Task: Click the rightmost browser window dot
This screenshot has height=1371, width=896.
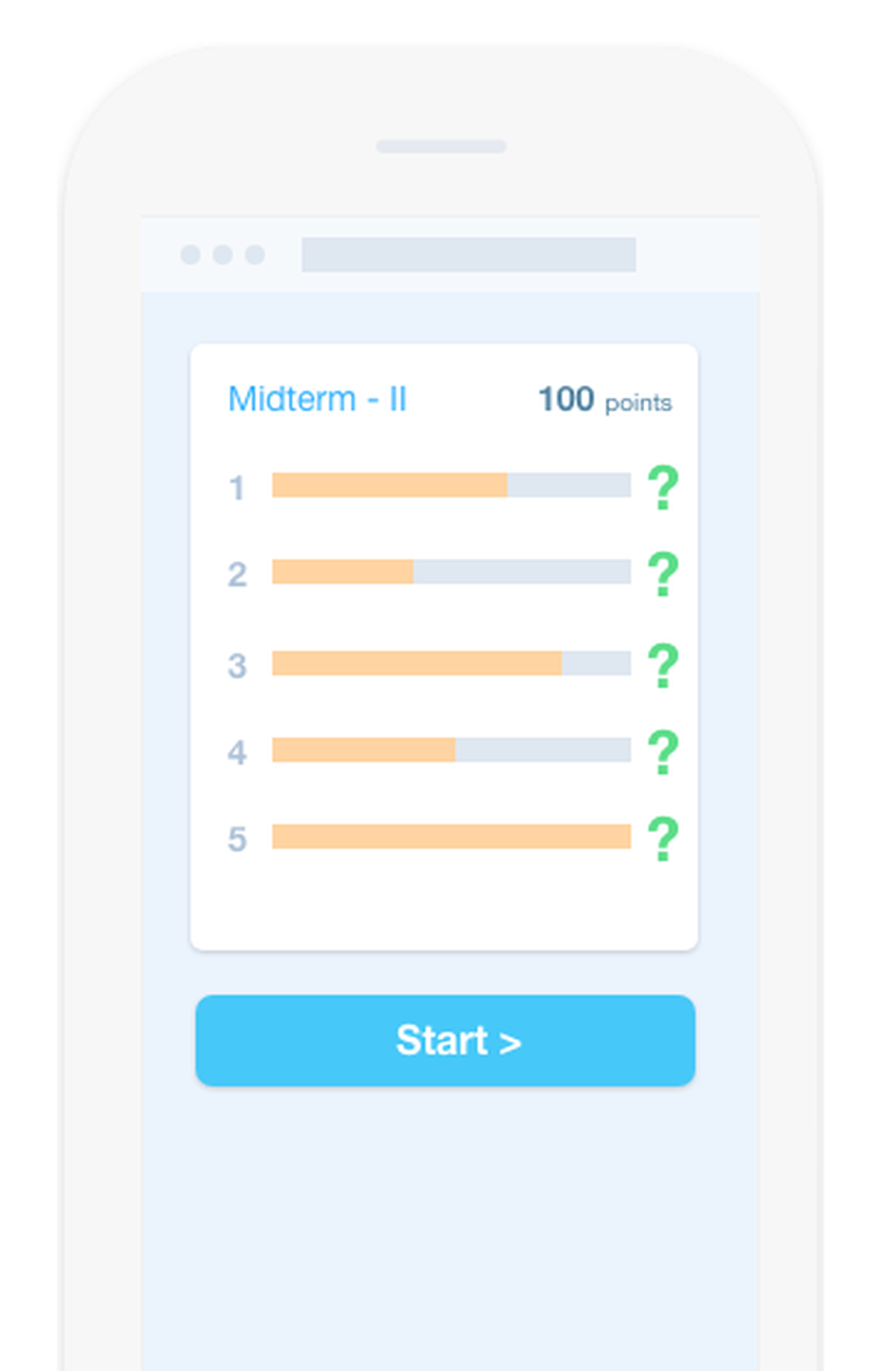Action: click(x=254, y=254)
